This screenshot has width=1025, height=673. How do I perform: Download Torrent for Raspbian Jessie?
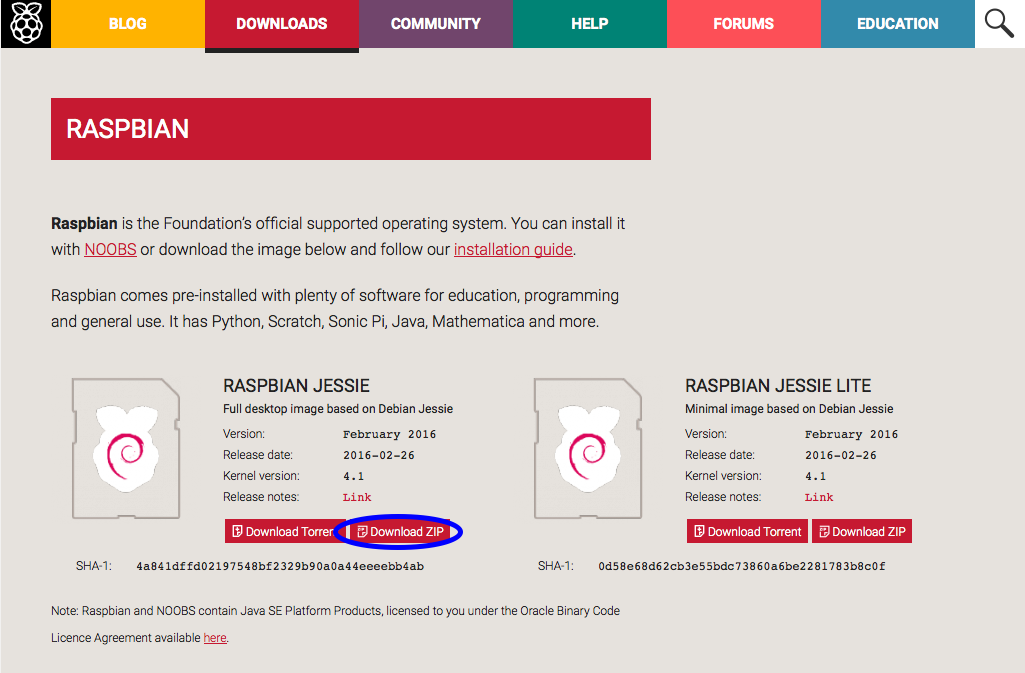tap(284, 531)
